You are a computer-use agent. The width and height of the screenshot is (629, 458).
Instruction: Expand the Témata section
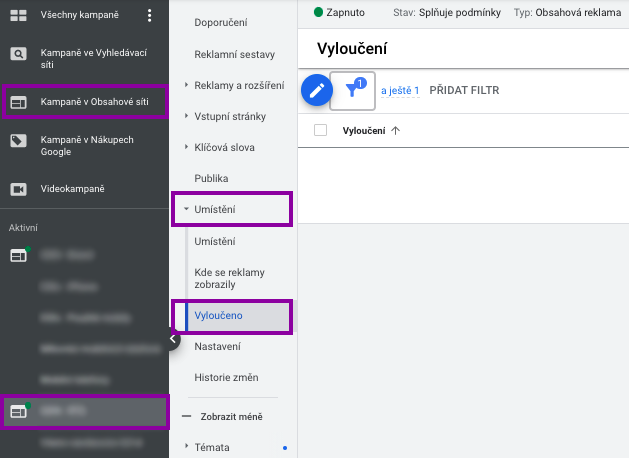(186, 446)
